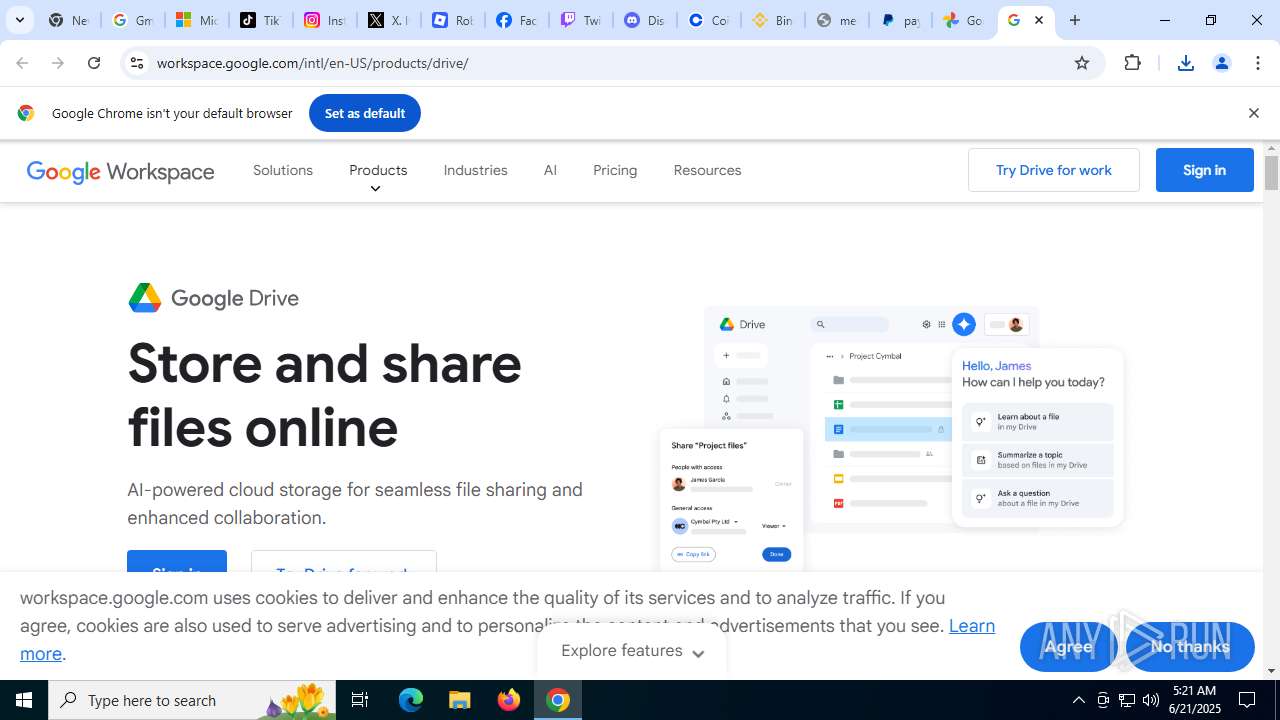
Task: Open Task View on the taskbar
Action: pyautogui.click(x=360, y=700)
